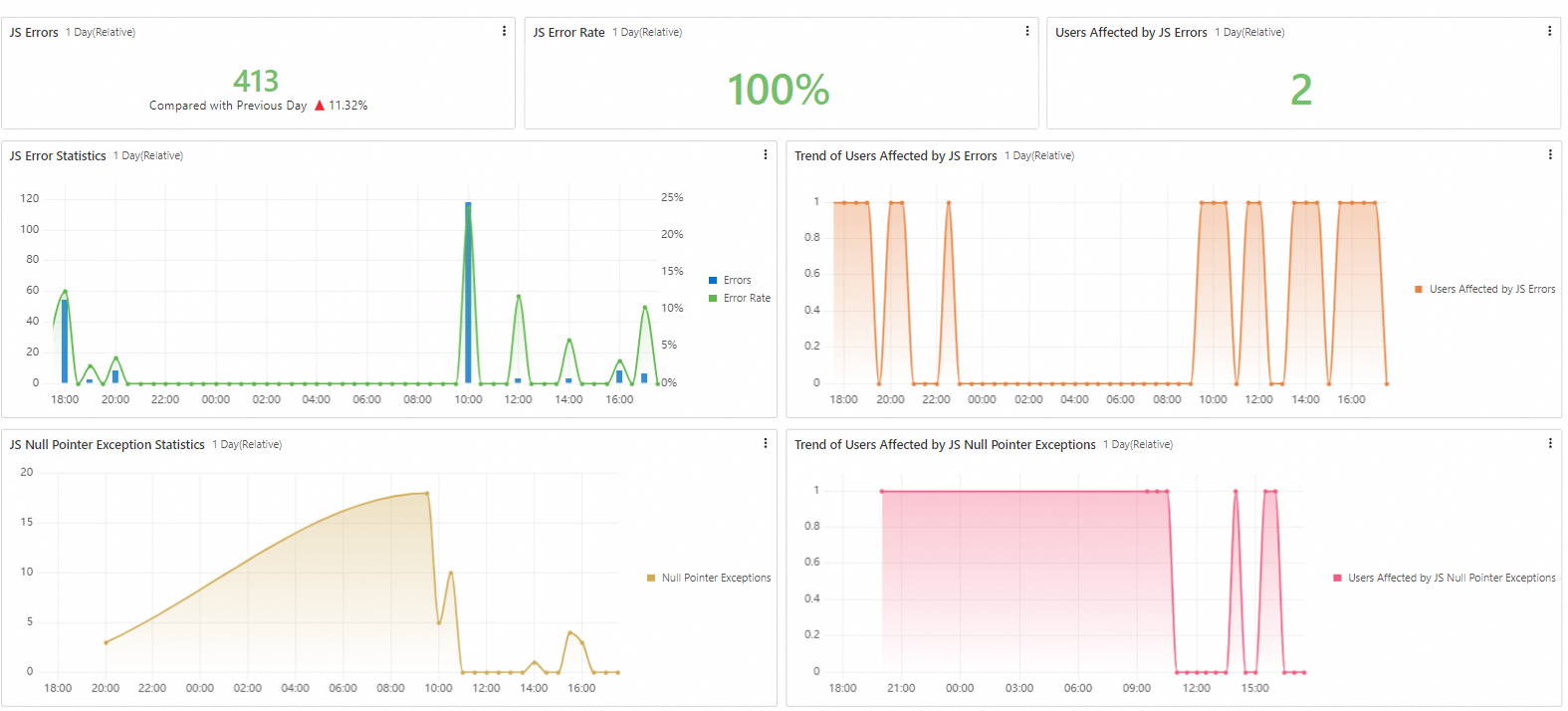
Task: Open the JS Errors card options menu
Action: 504,32
